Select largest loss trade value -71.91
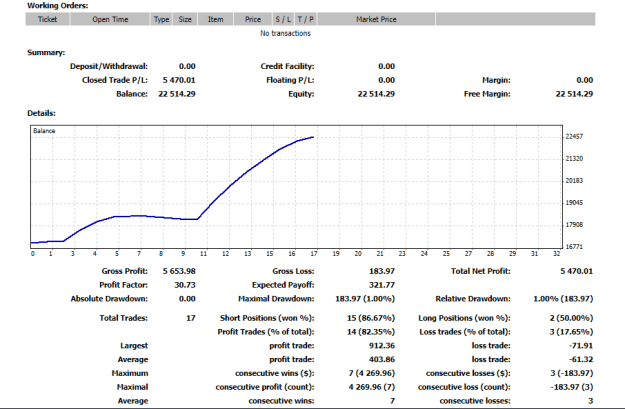Image resolution: width=625 pixels, height=409 pixels. pyautogui.click(x=581, y=346)
